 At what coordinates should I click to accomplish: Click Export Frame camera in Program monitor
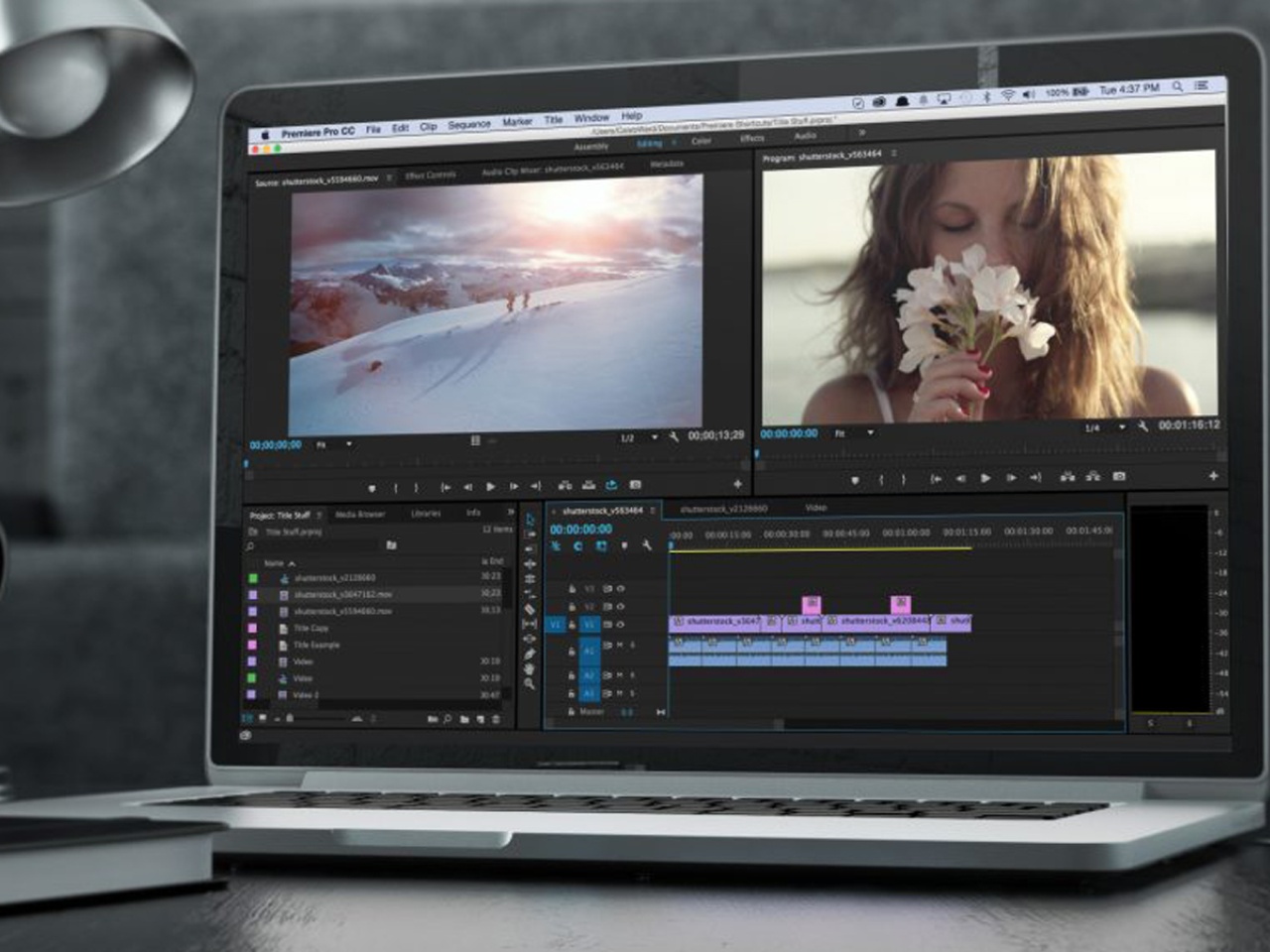coord(1119,477)
